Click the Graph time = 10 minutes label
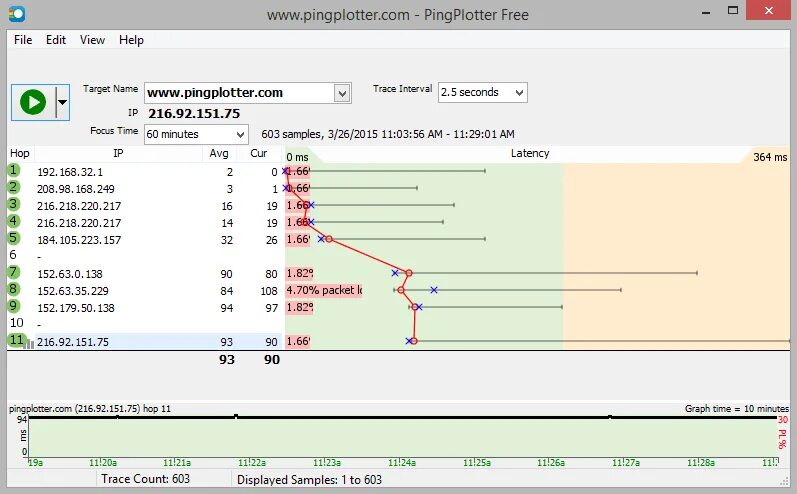Image resolution: width=797 pixels, height=494 pixels. point(737,409)
